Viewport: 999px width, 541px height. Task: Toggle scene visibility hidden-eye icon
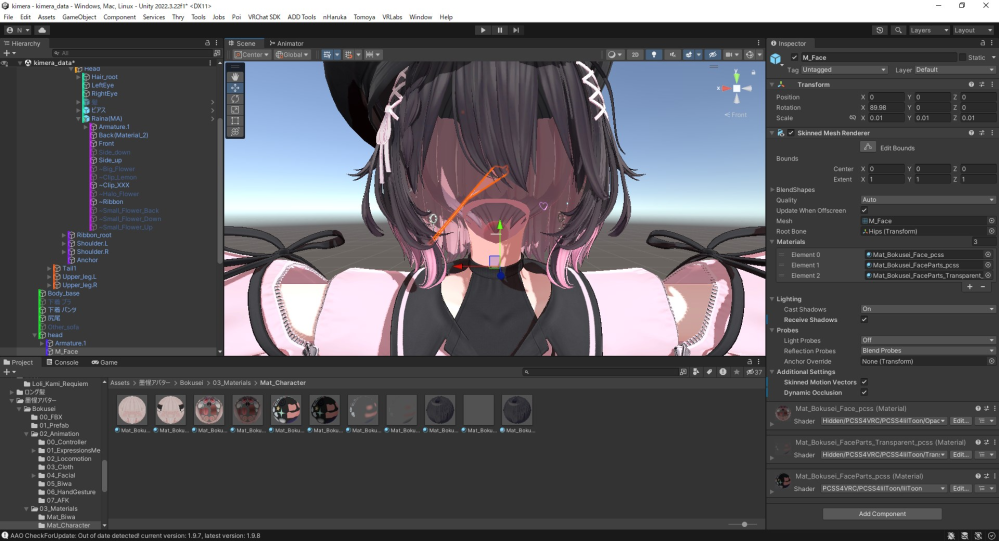click(x=712, y=55)
